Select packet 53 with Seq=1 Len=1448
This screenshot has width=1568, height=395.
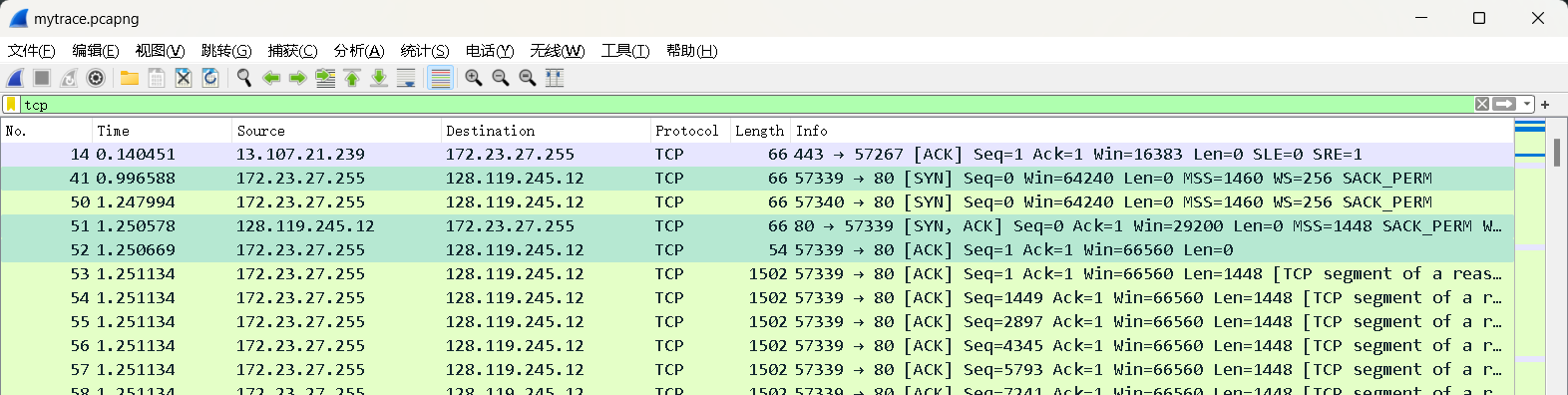[x=757, y=274]
